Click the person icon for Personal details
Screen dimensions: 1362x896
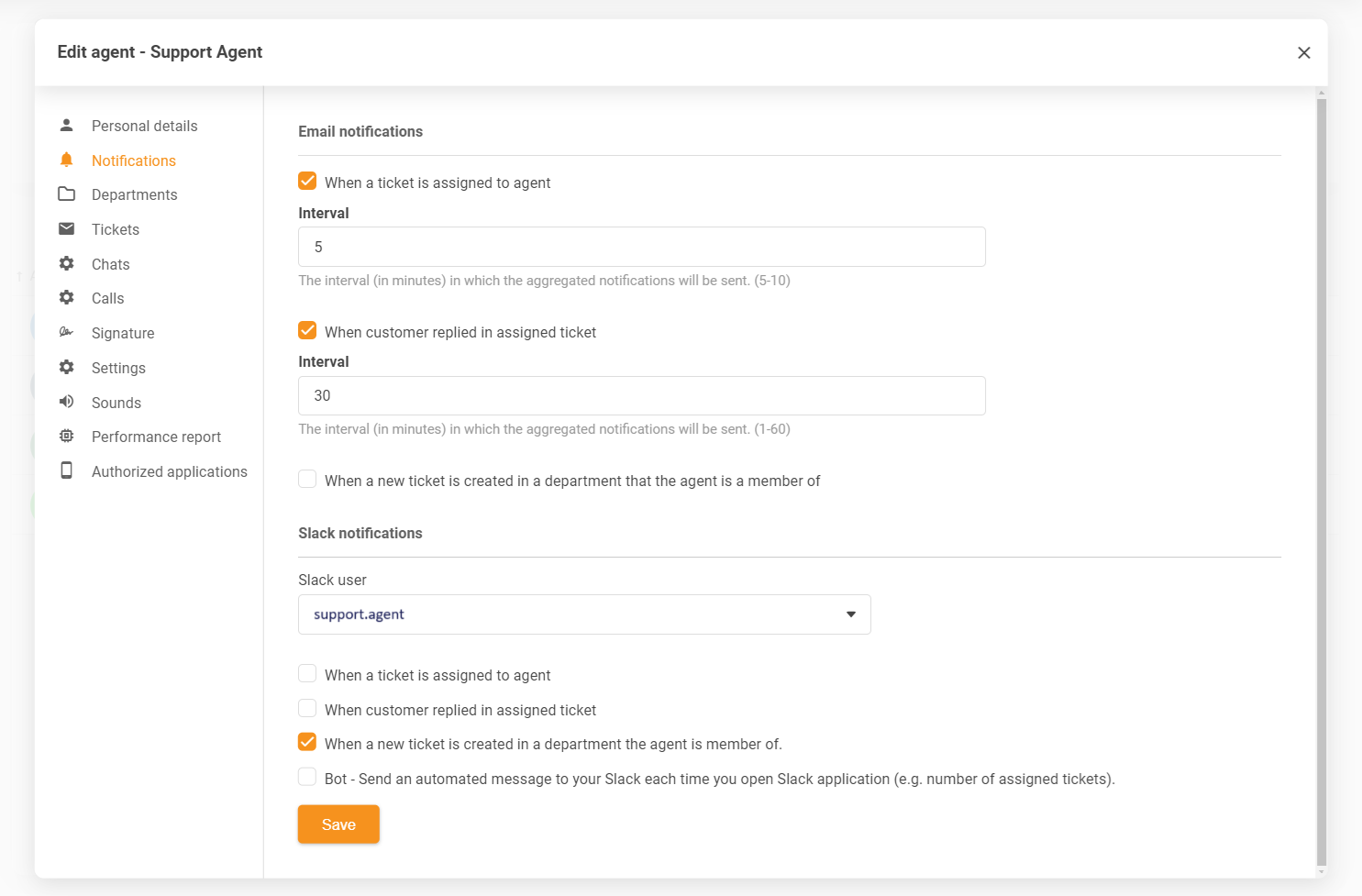(66, 126)
